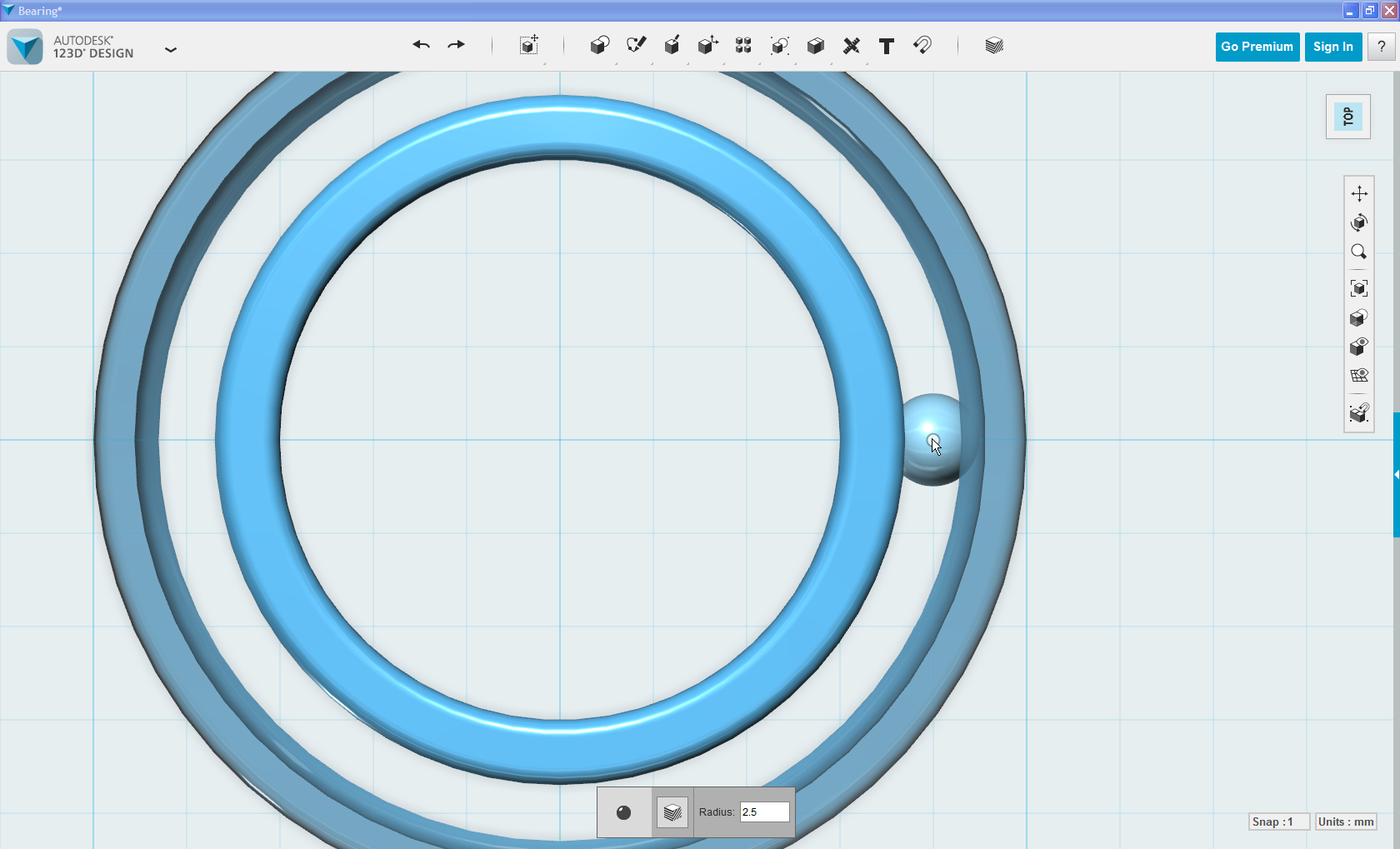Open the Snap : 1 setting
This screenshot has height=849, width=1400.
click(1279, 822)
